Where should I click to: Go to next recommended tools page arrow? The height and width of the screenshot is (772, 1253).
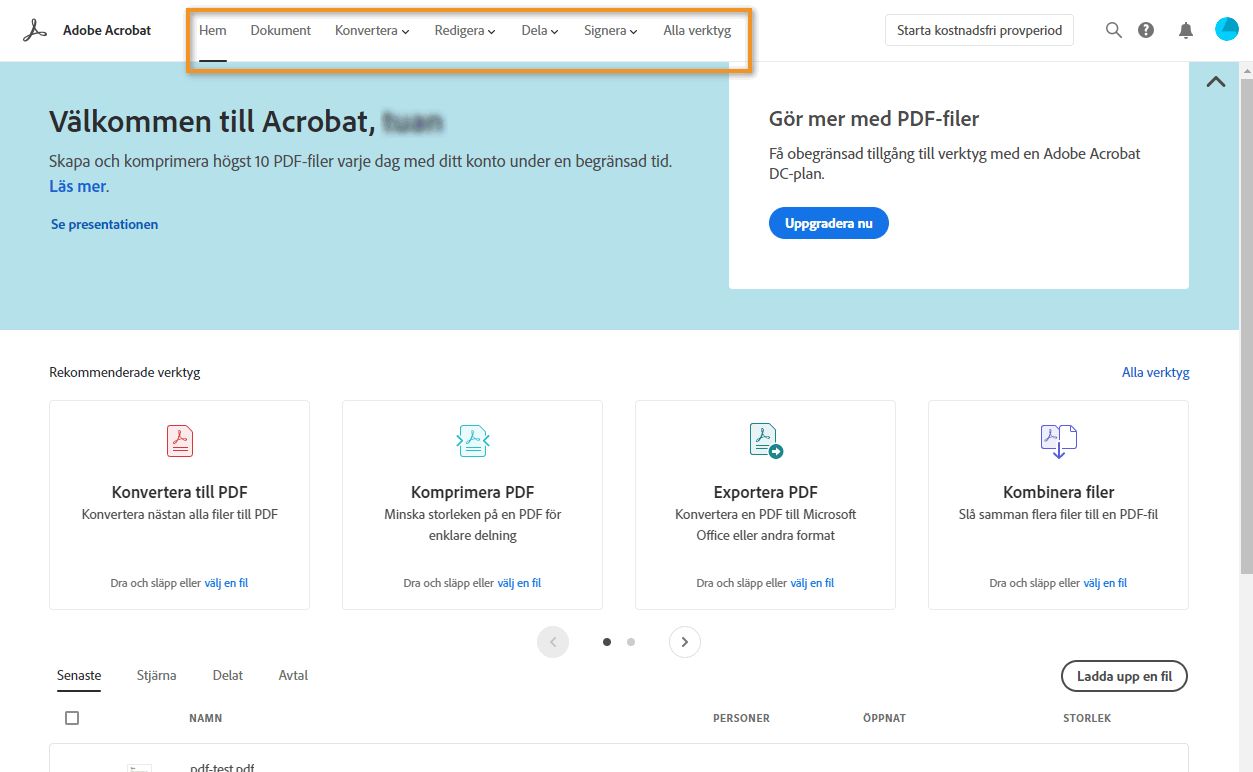coord(685,642)
